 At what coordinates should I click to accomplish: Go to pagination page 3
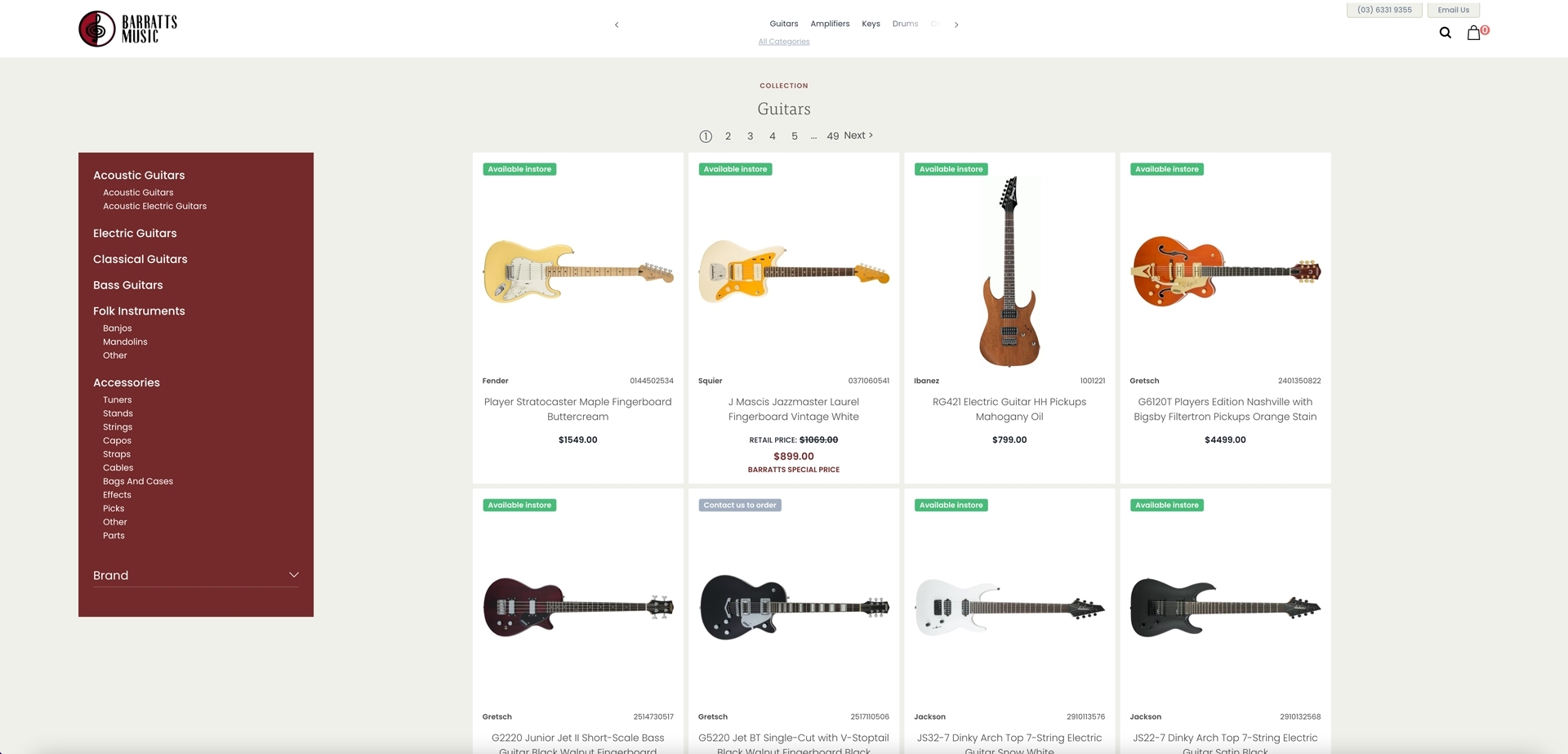click(x=750, y=136)
